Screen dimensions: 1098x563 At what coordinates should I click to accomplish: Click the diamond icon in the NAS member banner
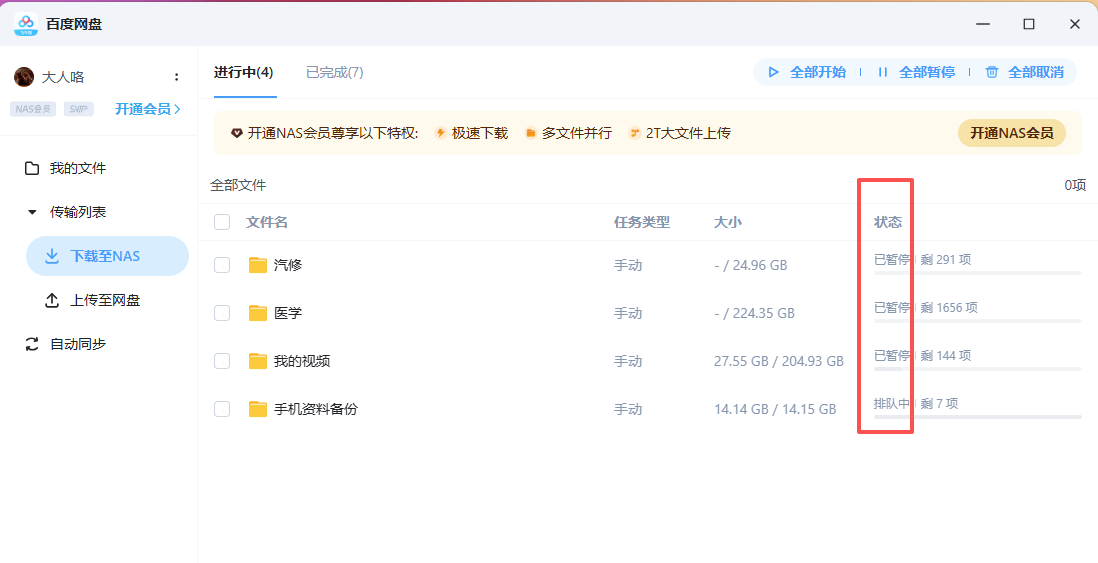click(237, 133)
